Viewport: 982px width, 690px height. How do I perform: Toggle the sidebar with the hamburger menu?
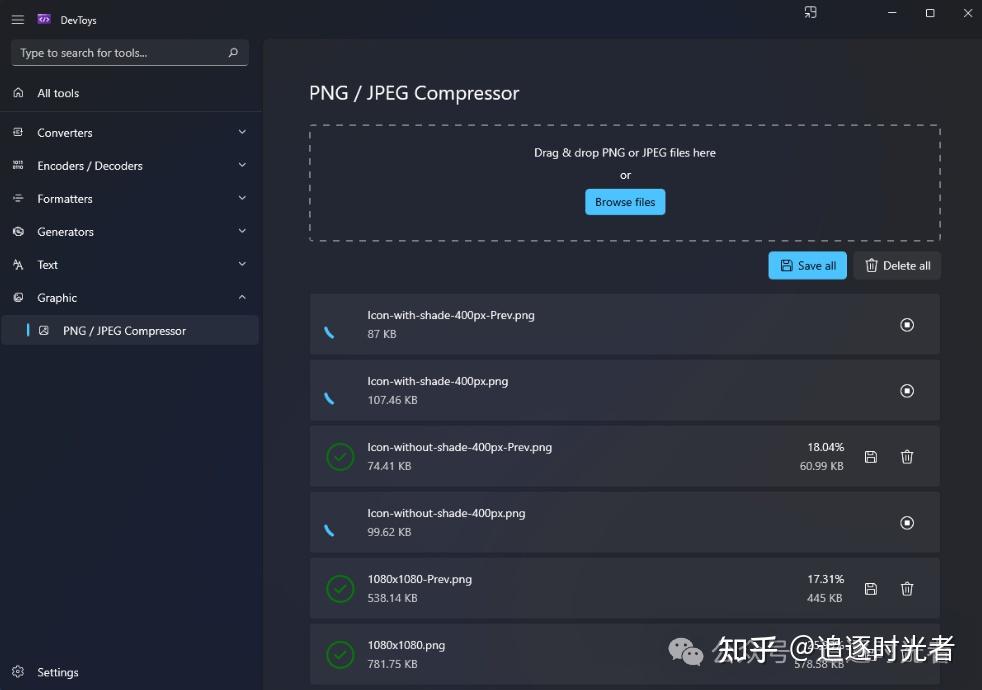tap(17, 19)
